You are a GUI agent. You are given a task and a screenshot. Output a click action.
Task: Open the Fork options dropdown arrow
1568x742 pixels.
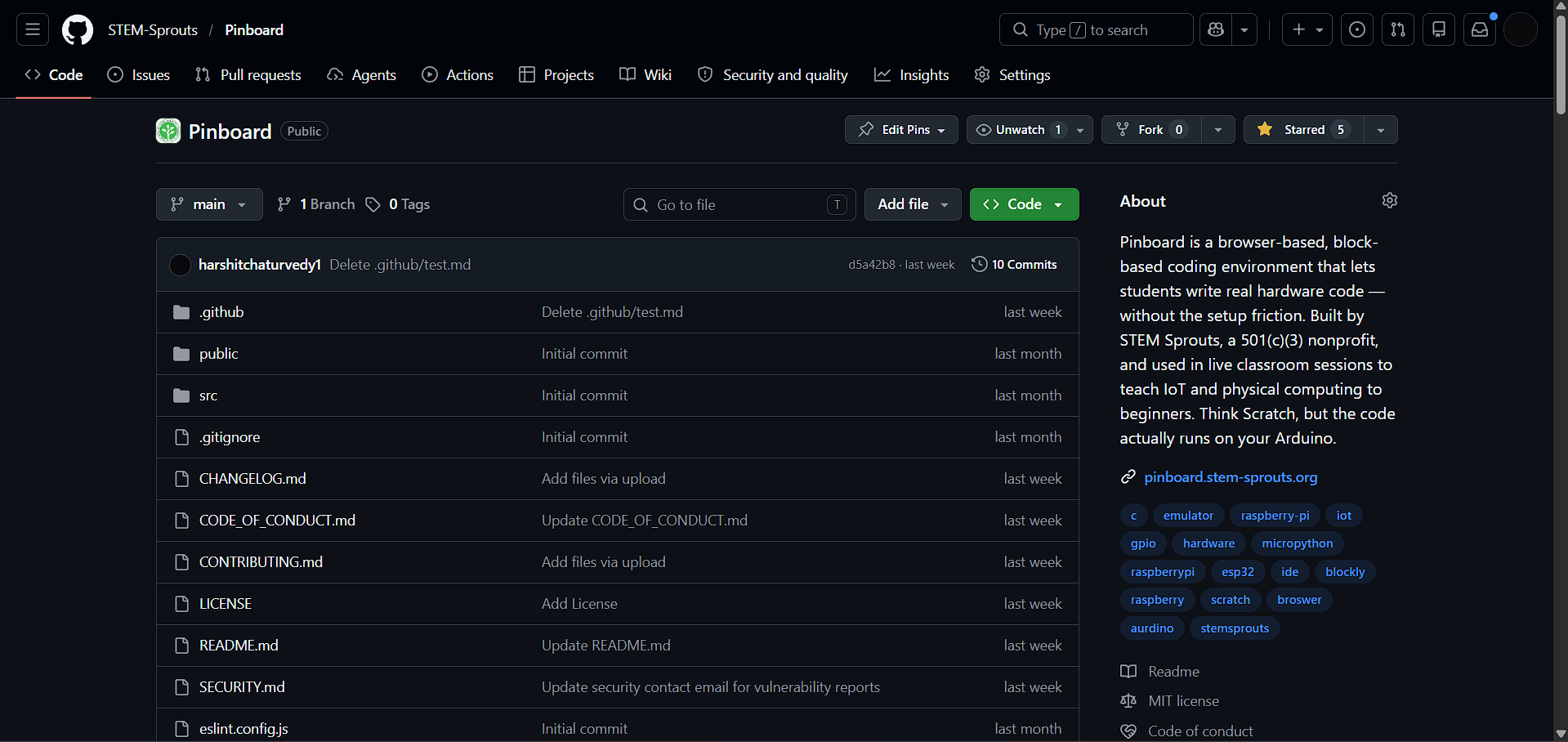1218,130
